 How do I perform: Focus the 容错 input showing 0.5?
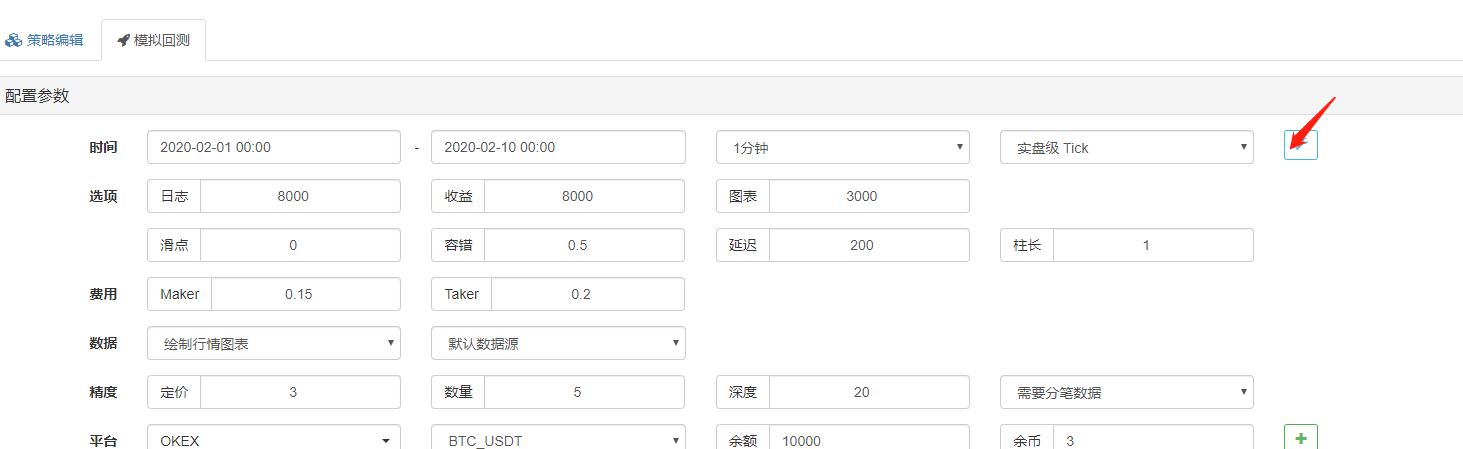585,245
